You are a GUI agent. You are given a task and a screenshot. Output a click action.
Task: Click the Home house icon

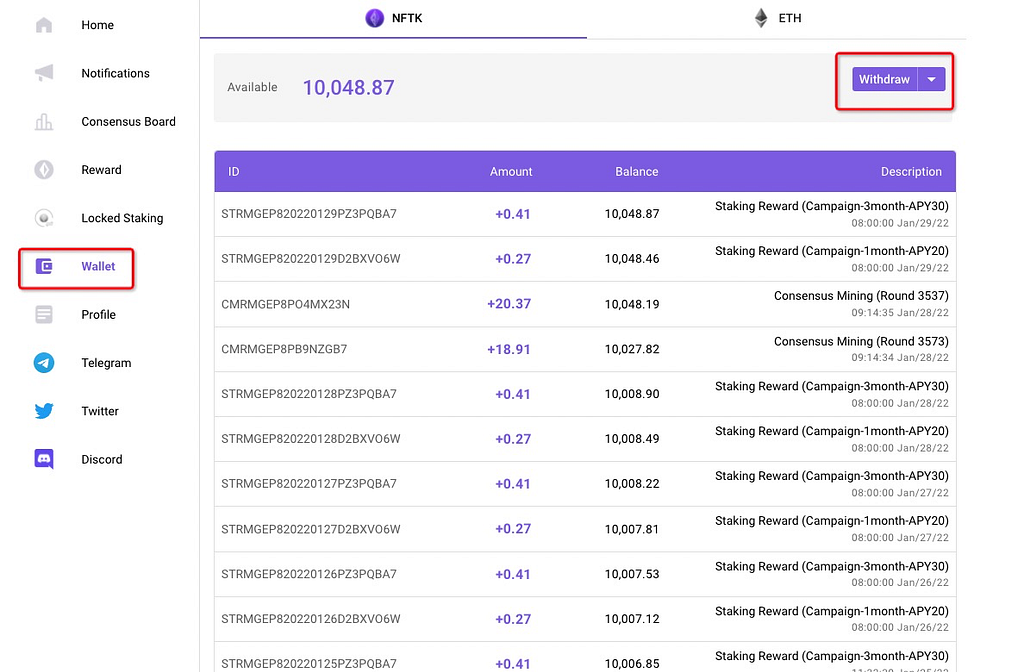44,25
